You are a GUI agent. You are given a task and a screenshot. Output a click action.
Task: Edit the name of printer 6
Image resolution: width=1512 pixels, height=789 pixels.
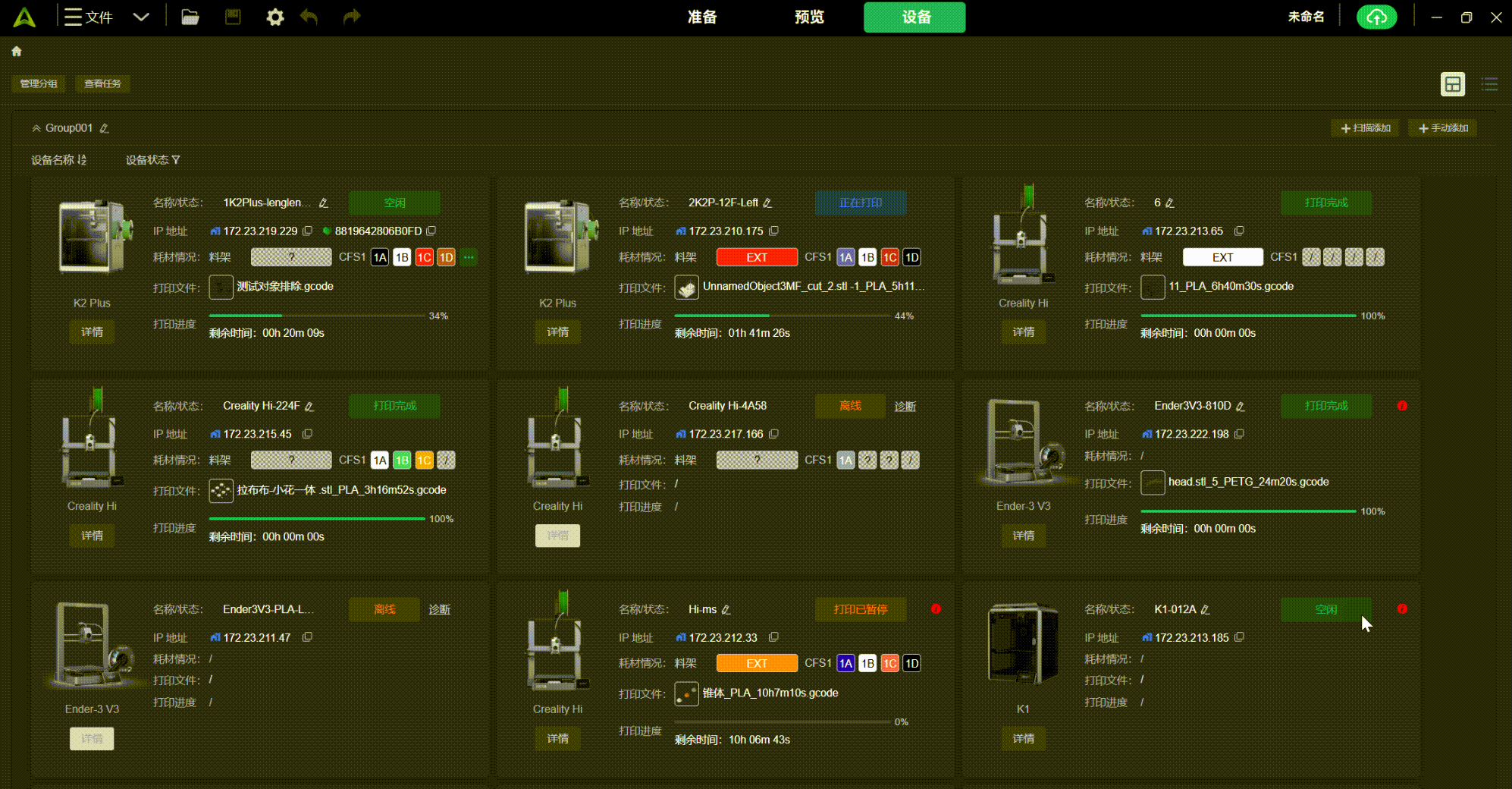(x=1169, y=203)
